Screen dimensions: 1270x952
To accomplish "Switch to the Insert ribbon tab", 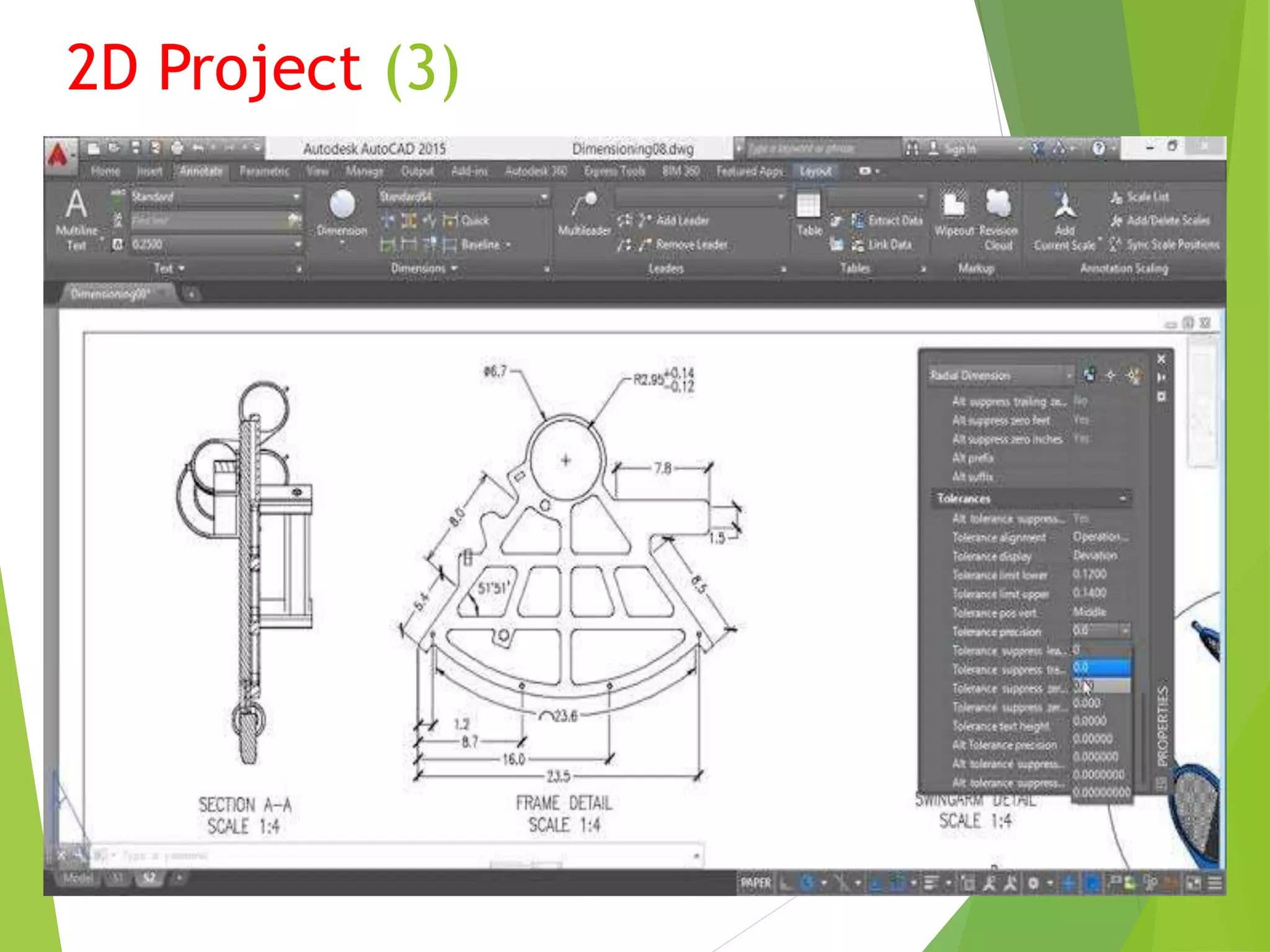I will 149,171.
